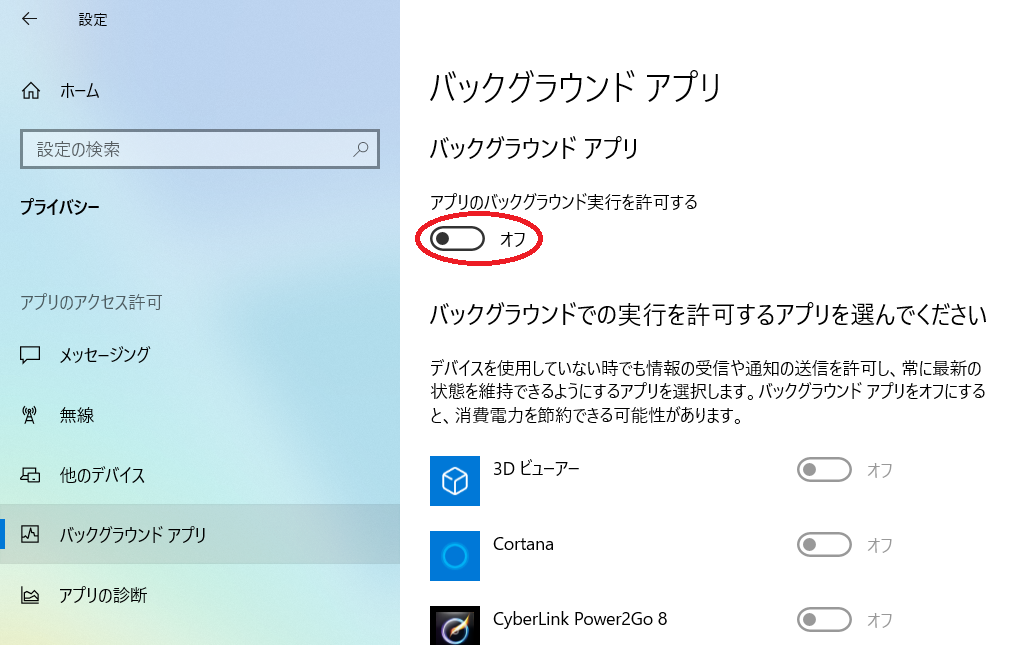Image resolution: width=1017 pixels, height=645 pixels.
Task: Click the CyberLink Power2Go 8 app icon
Action: click(455, 626)
